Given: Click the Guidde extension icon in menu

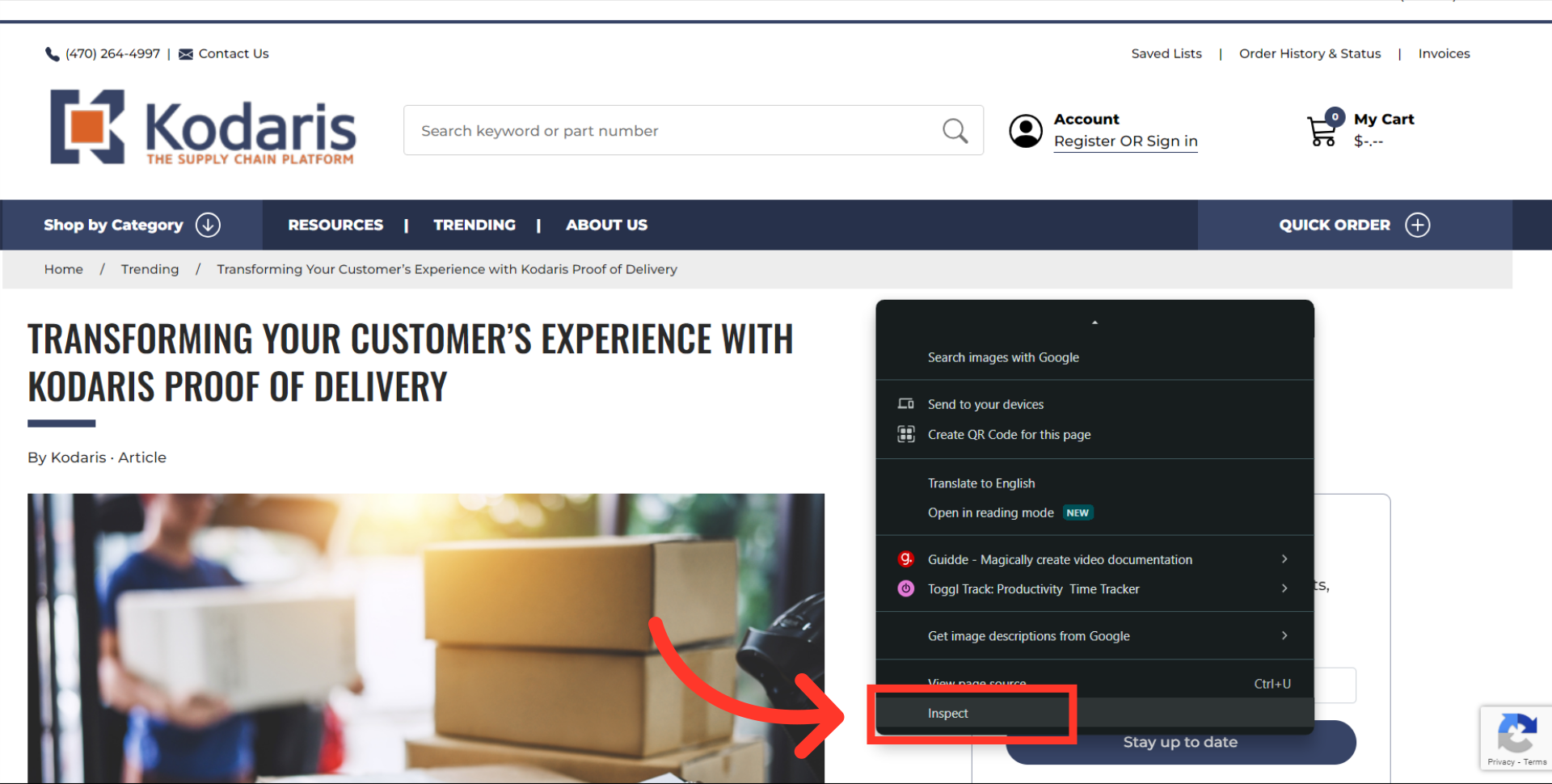Looking at the screenshot, I should (x=906, y=558).
